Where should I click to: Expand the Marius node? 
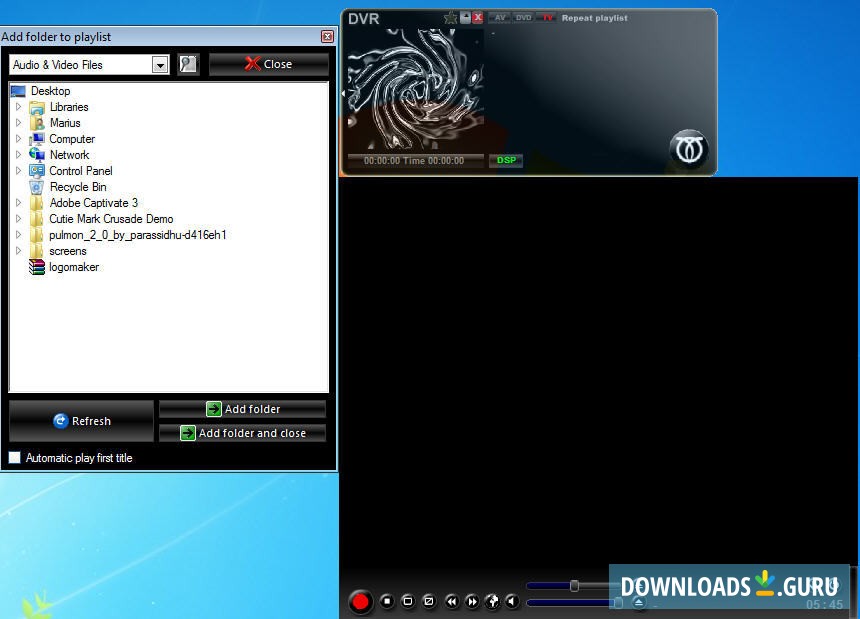pyautogui.click(x=18, y=122)
